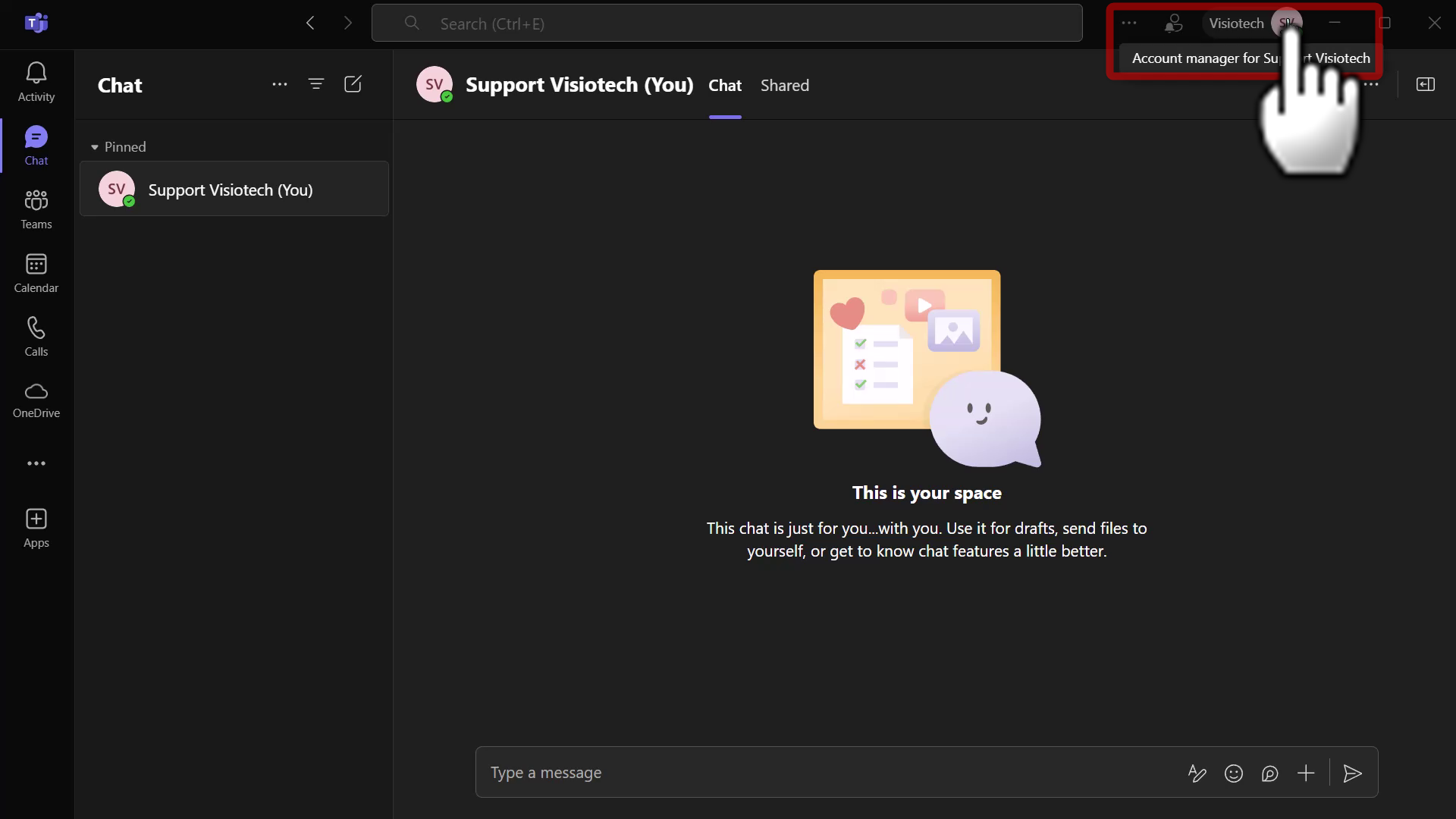Open the chat details side pane
Viewport: 1456px width, 819px height.
click(x=1426, y=84)
